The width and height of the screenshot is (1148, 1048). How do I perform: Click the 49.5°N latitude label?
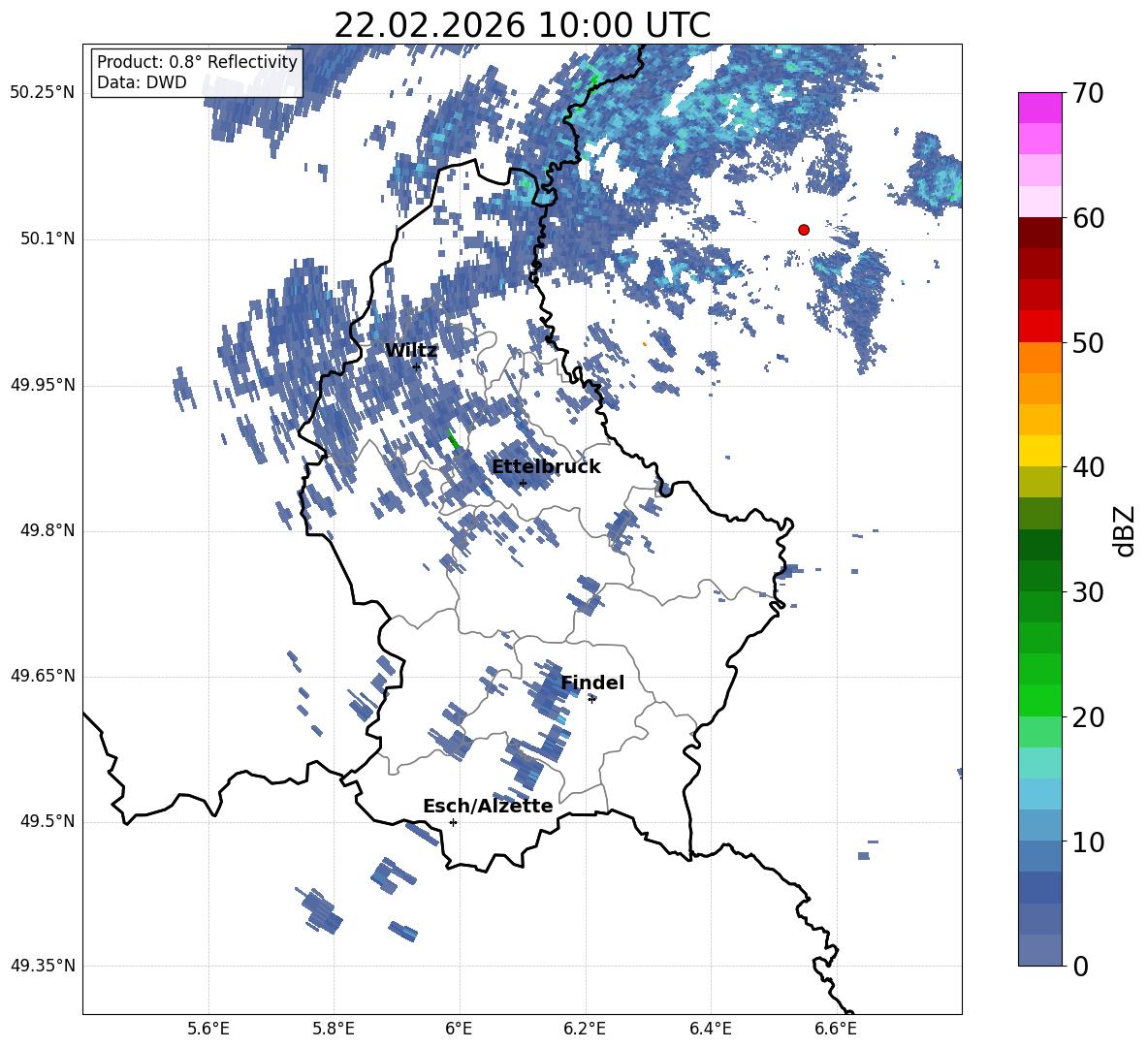[x=47, y=821]
